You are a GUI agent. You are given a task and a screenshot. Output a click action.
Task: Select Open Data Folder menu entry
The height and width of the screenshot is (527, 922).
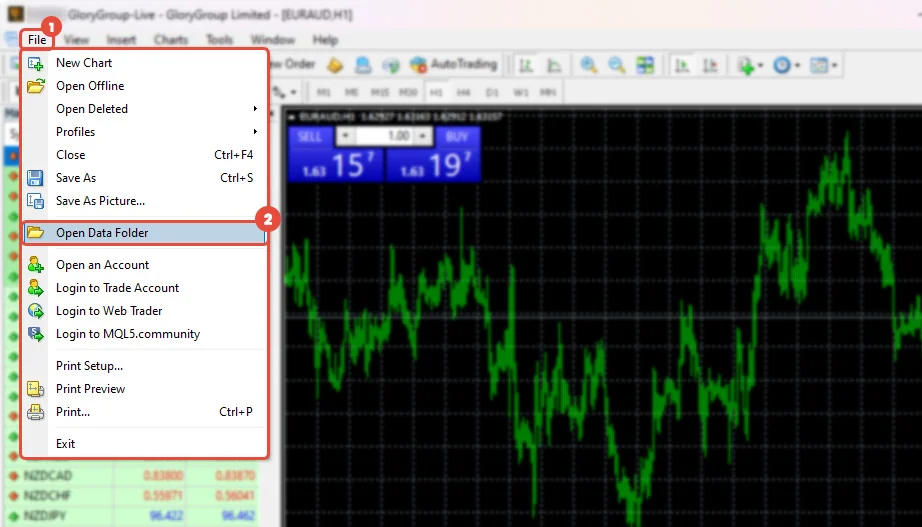[x=102, y=233]
